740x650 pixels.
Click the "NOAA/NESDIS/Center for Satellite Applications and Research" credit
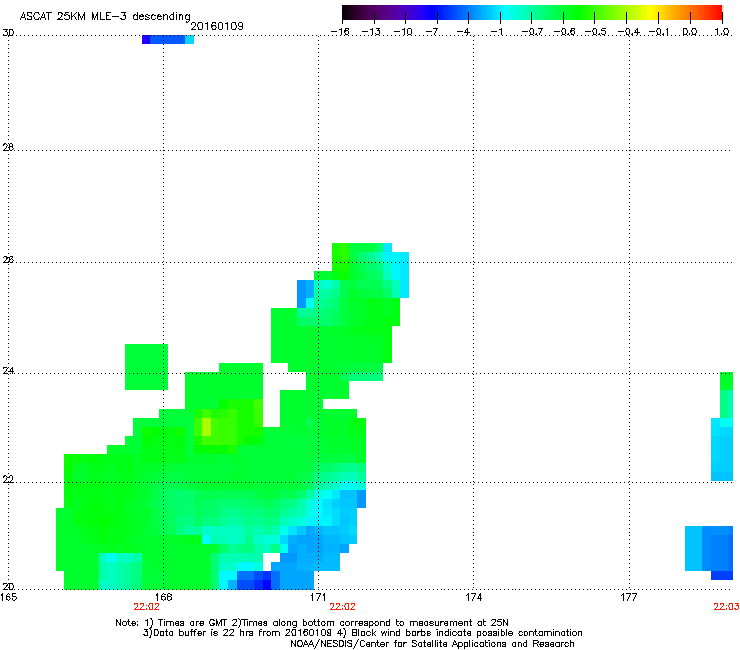click(x=432, y=644)
